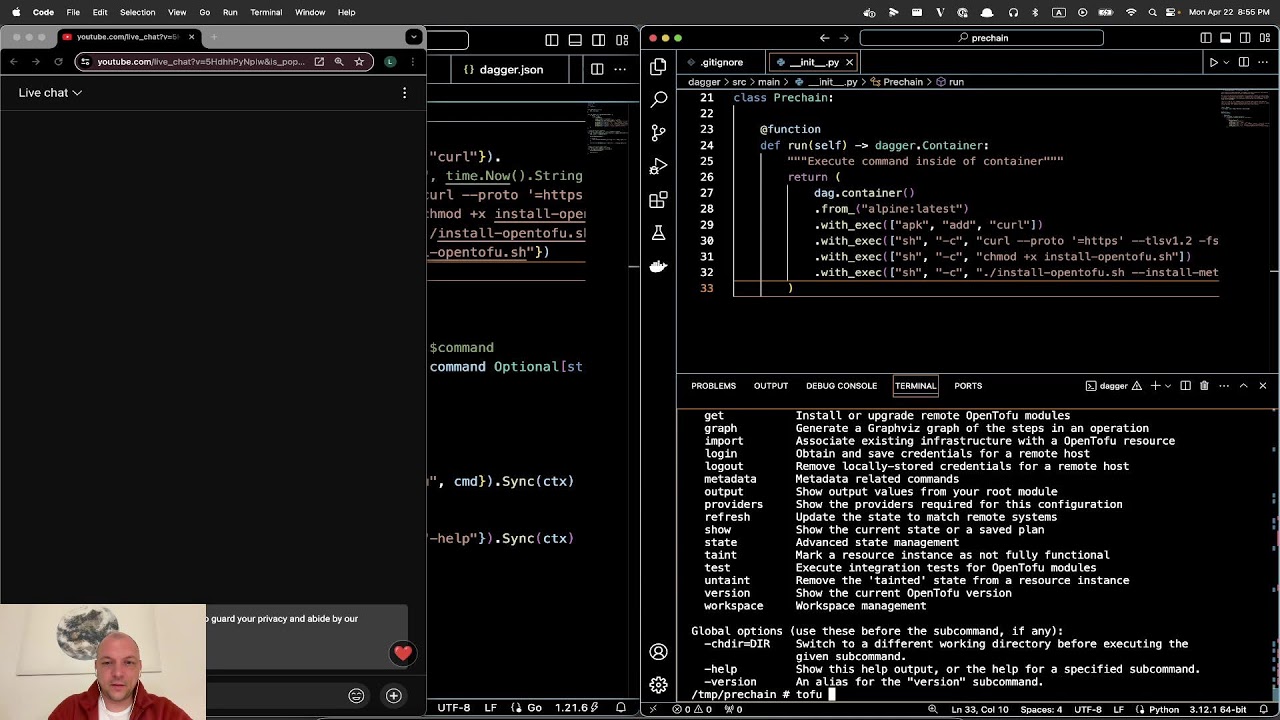The width and height of the screenshot is (1280, 720).
Task: Open the Chrome three-dot menu
Action: click(x=412, y=62)
